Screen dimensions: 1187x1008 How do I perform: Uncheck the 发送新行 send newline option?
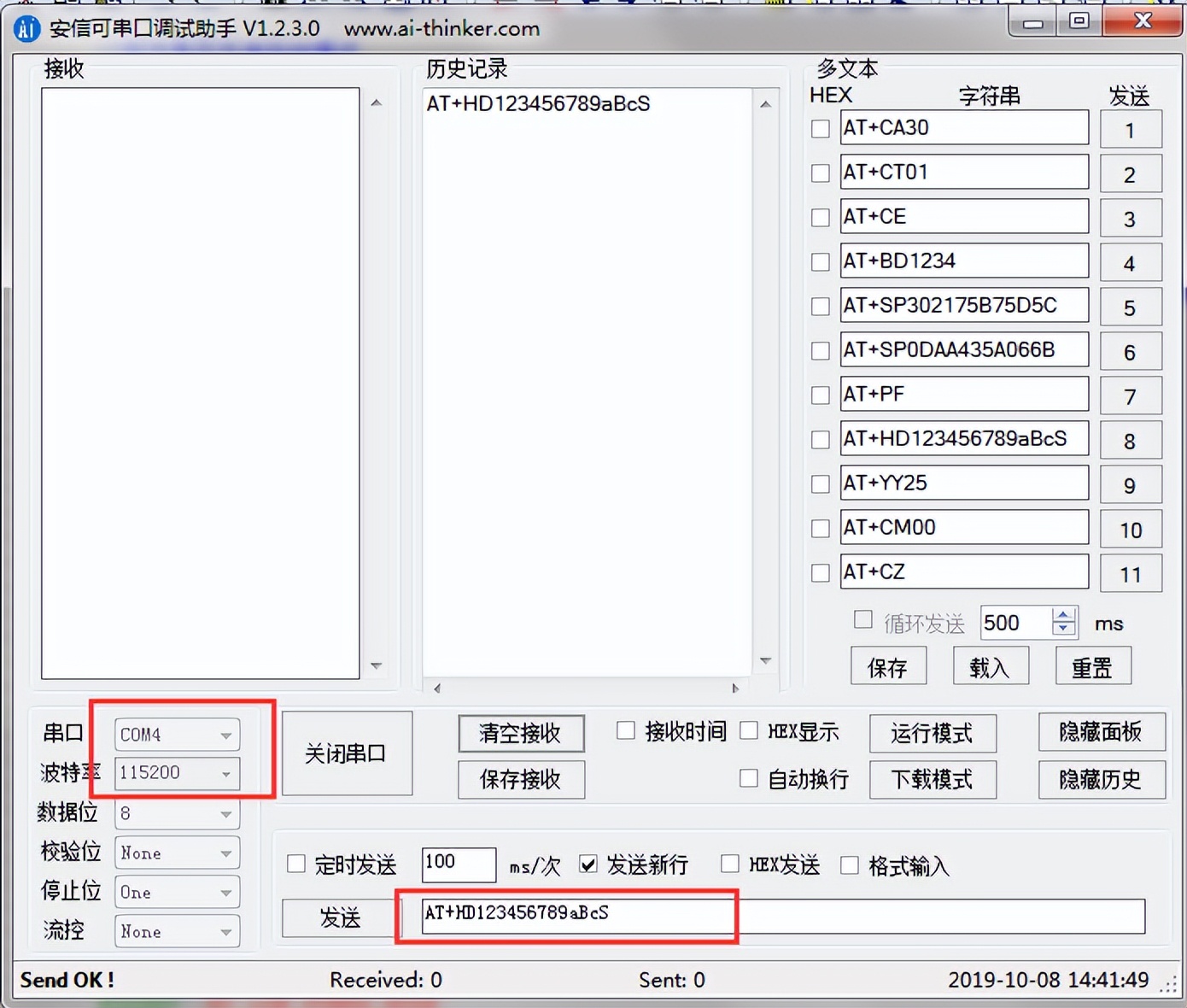tap(588, 864)
